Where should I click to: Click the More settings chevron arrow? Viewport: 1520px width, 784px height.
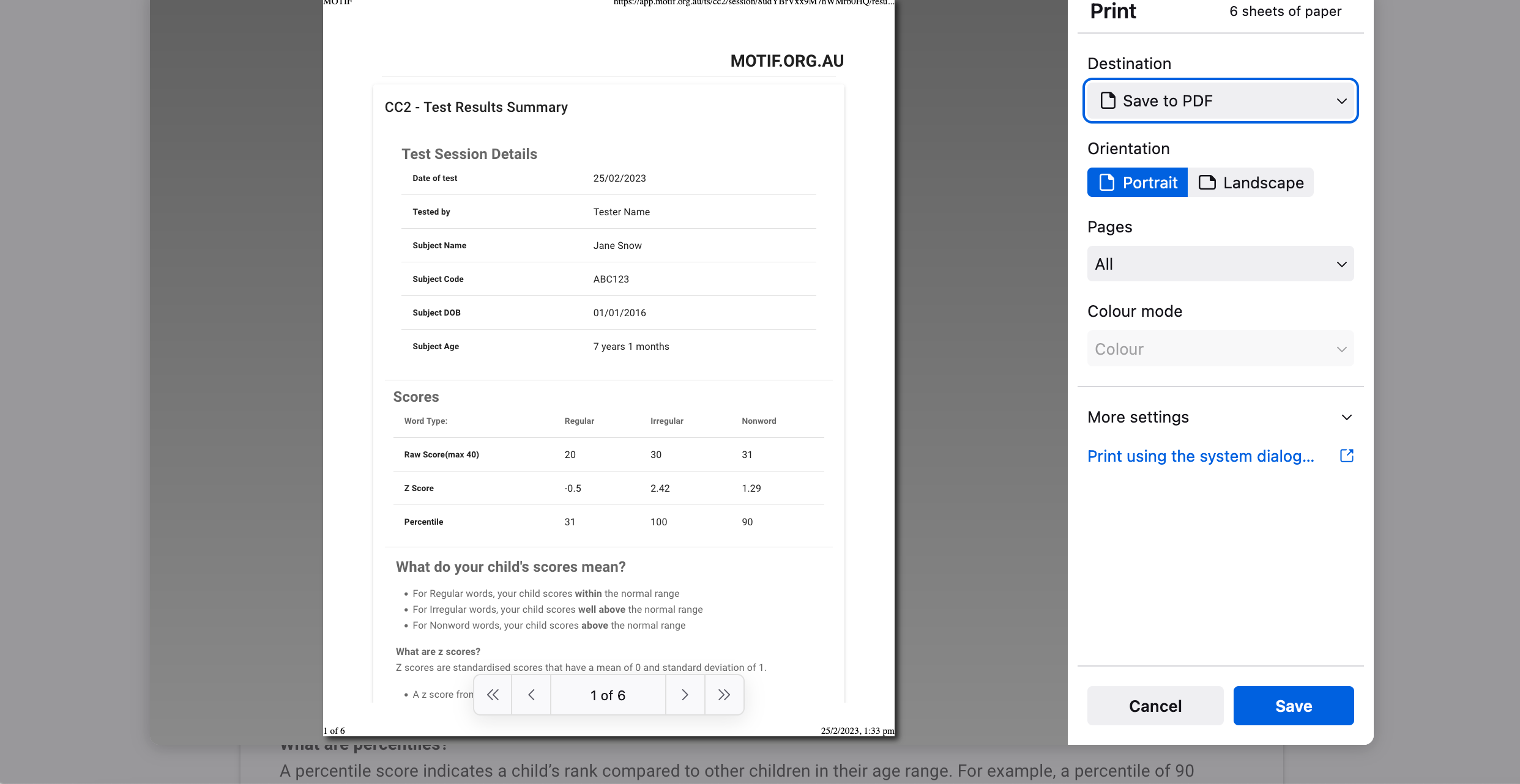(x=1346, y=417)
